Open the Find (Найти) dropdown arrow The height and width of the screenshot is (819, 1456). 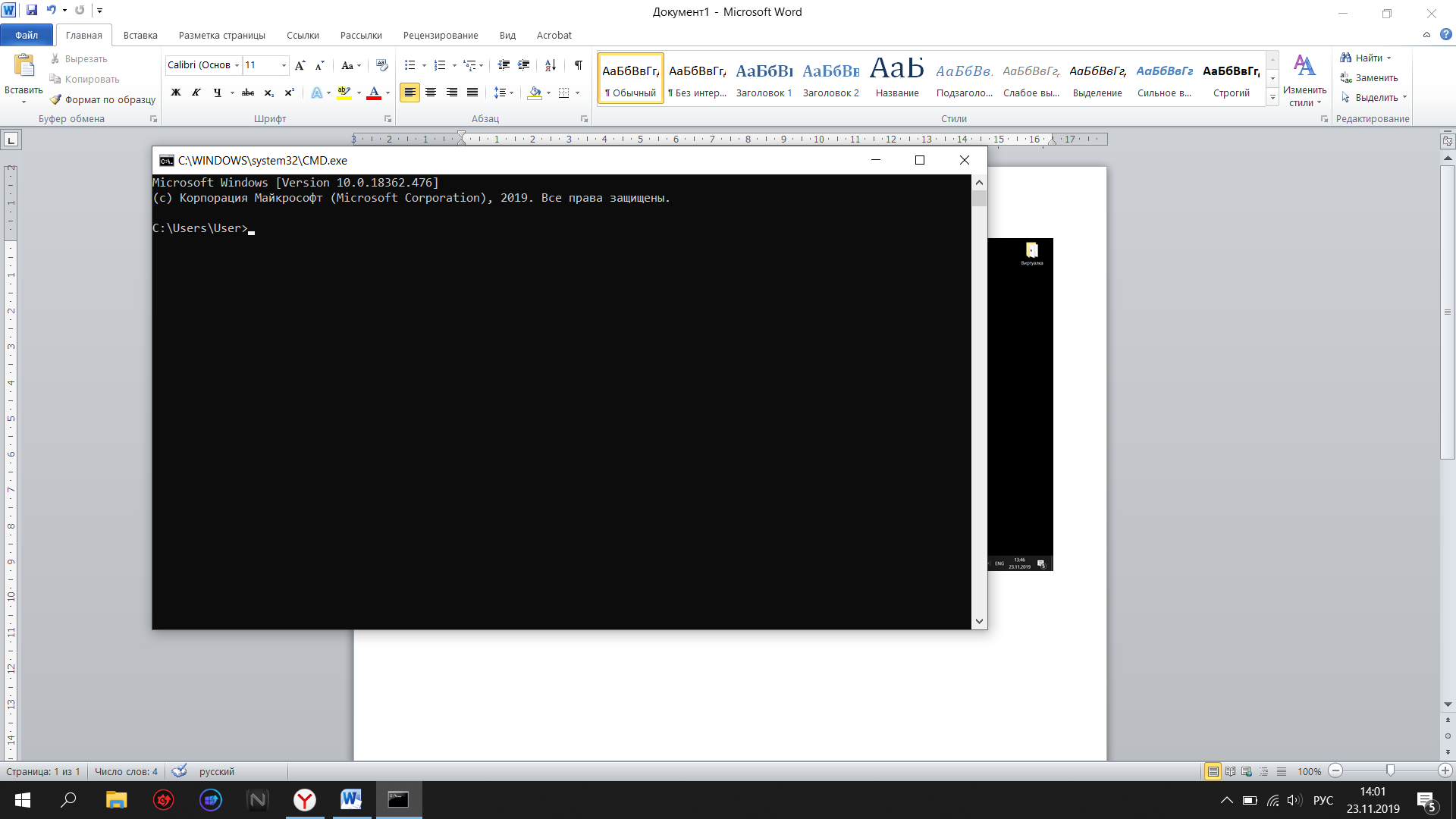pyautogui.click(x=1389, y=58)
